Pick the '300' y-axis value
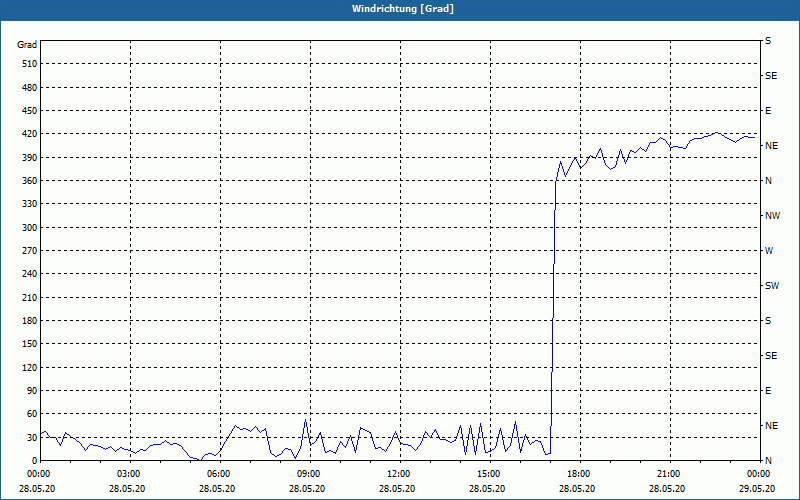This screenshot has height=500, width=800. pyautogui.click(x=30, y=228)
